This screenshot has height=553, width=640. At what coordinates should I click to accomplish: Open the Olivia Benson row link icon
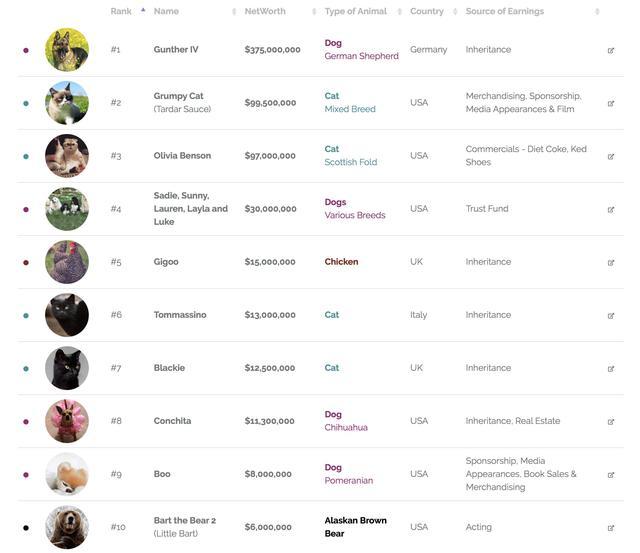pyautogui.click(x=611, y=156)
